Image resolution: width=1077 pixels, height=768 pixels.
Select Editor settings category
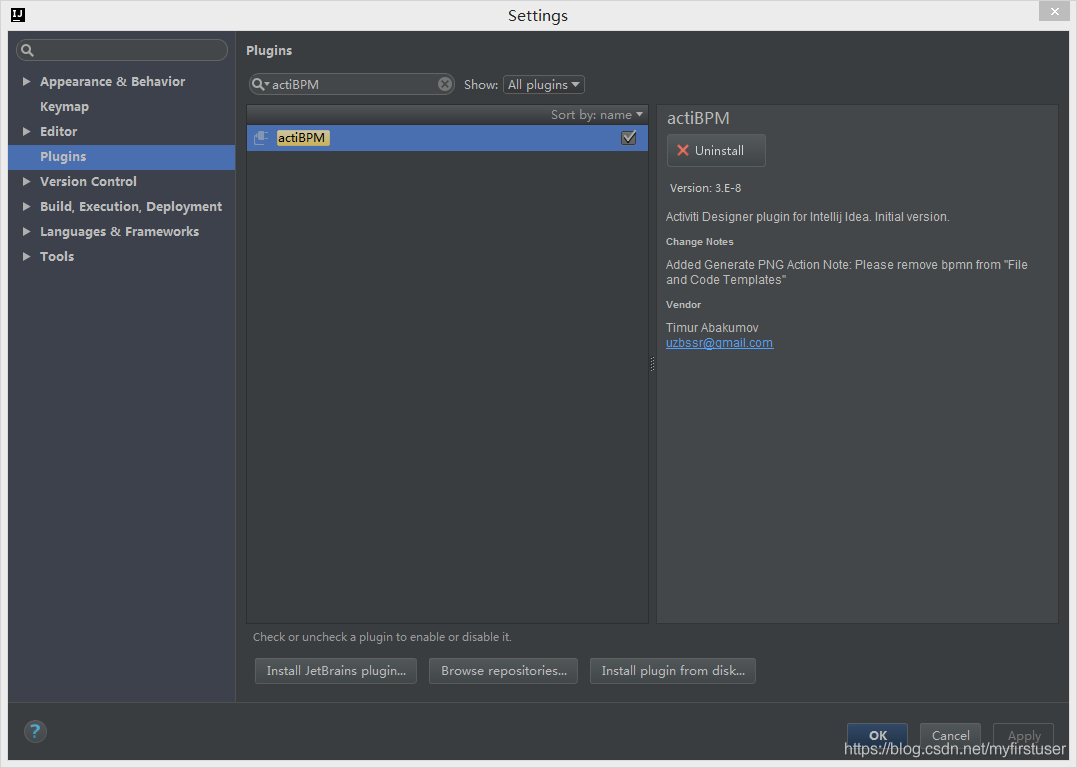click(58, 131)
